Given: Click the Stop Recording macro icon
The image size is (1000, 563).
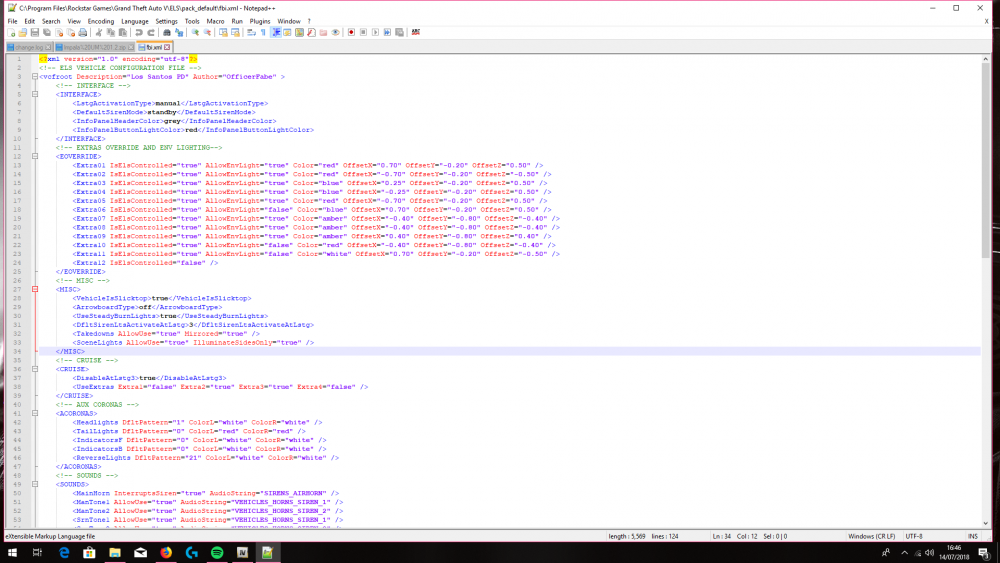Looking at the screenshot, I should tap(364, 33).
